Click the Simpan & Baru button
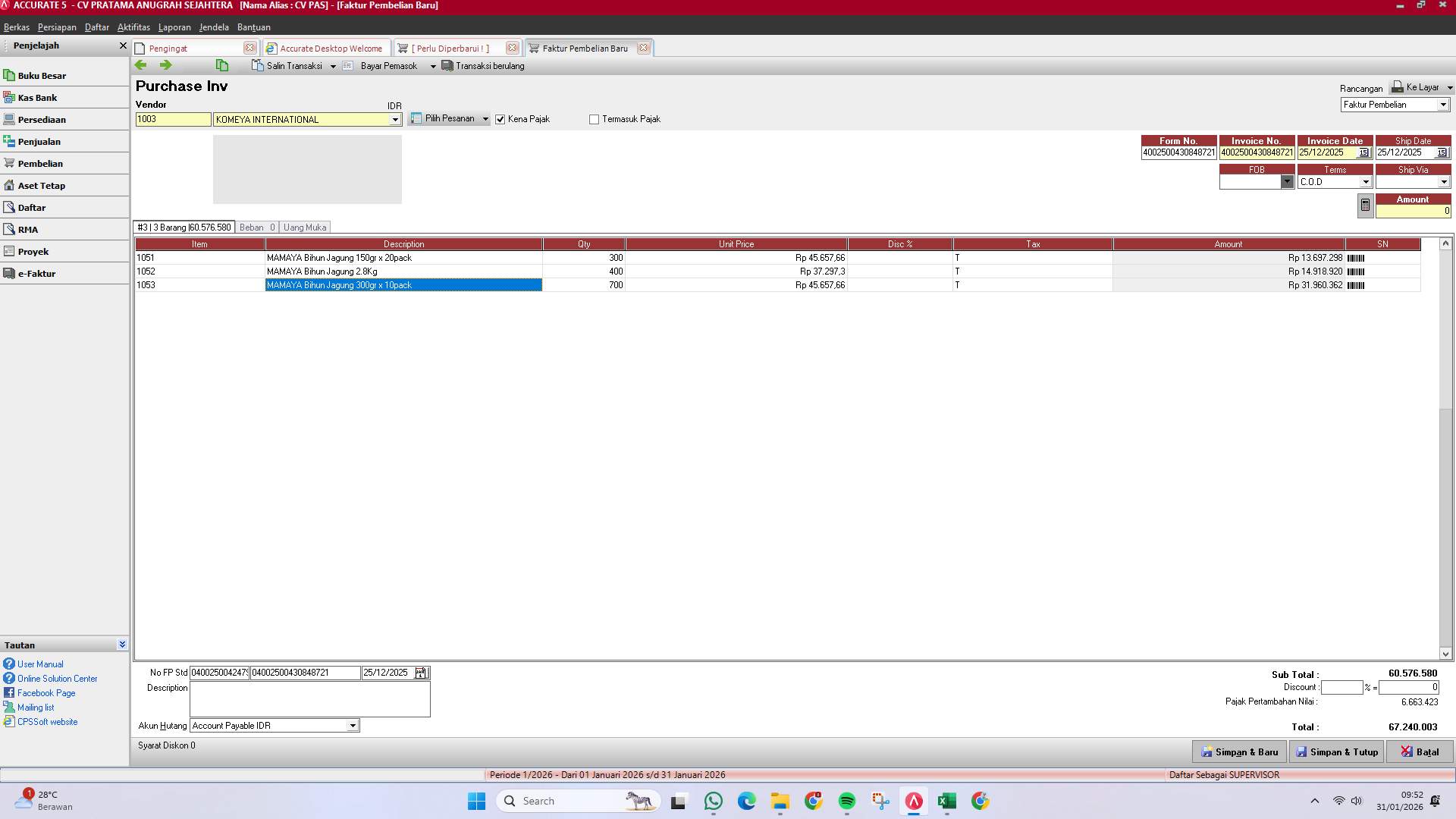1456x819 pixels. click(1239, 752)
